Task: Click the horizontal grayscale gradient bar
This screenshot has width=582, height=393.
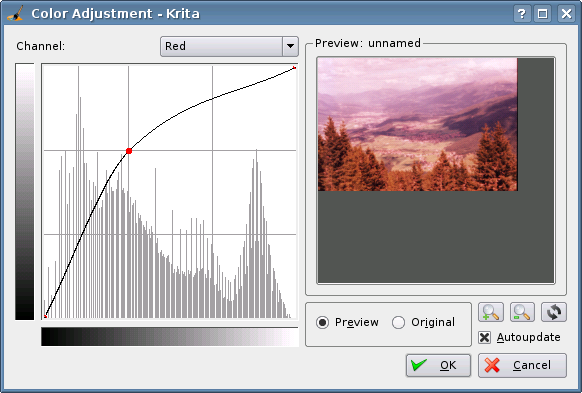Action: 170,337
